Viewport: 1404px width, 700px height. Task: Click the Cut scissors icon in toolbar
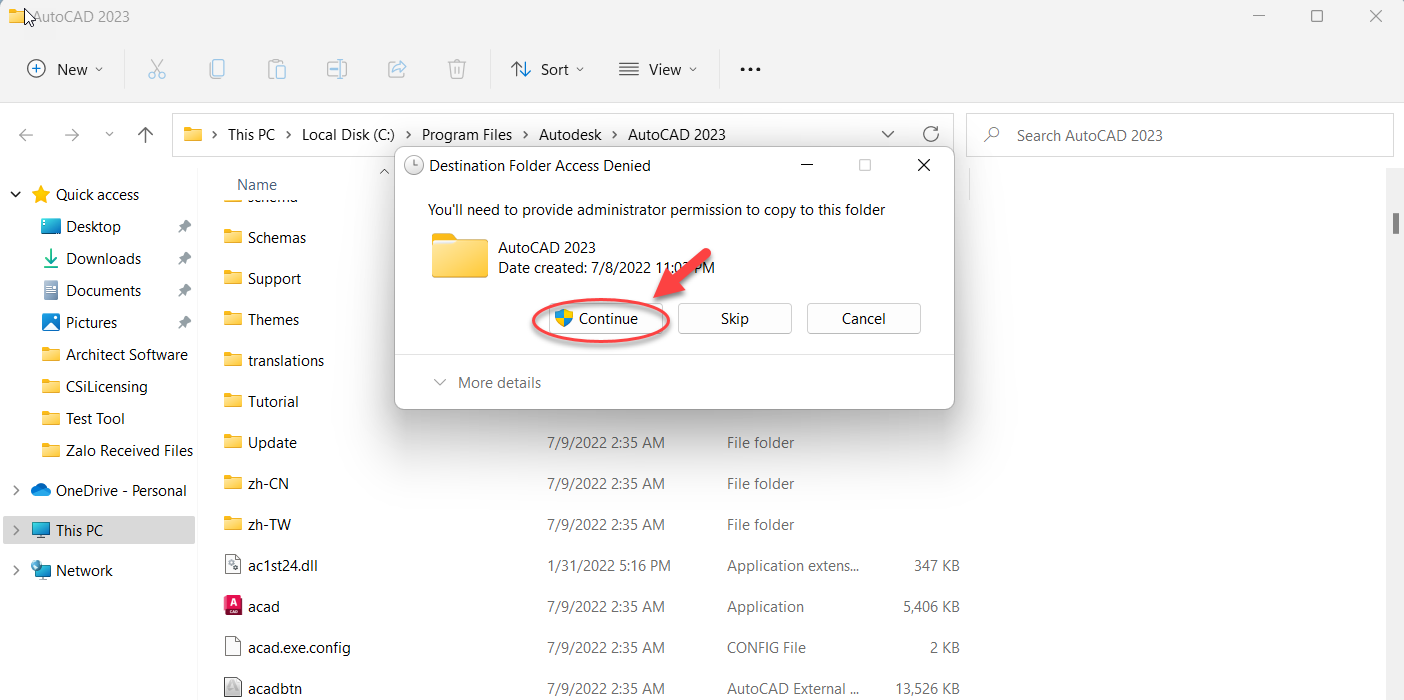156,69
